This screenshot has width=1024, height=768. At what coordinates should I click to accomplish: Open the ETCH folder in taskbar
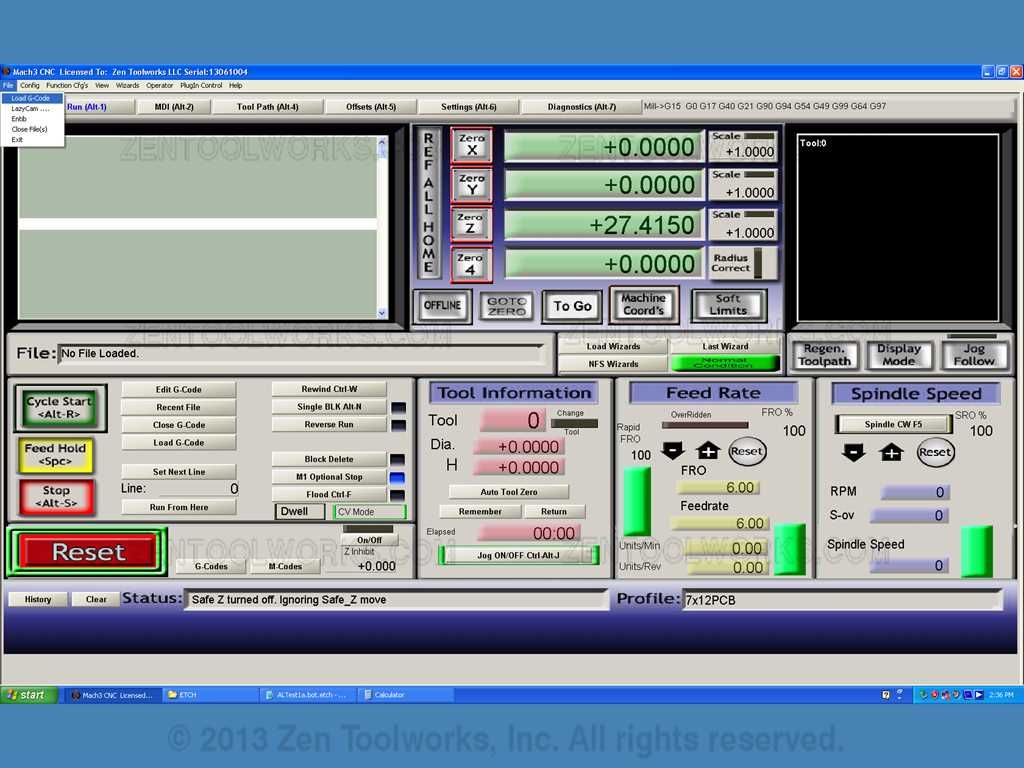(x=209, y=695)
